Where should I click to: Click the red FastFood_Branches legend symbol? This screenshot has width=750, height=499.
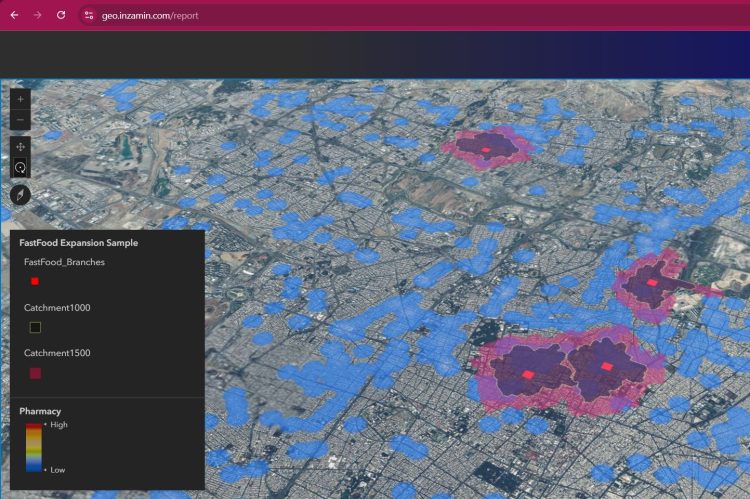35,282
